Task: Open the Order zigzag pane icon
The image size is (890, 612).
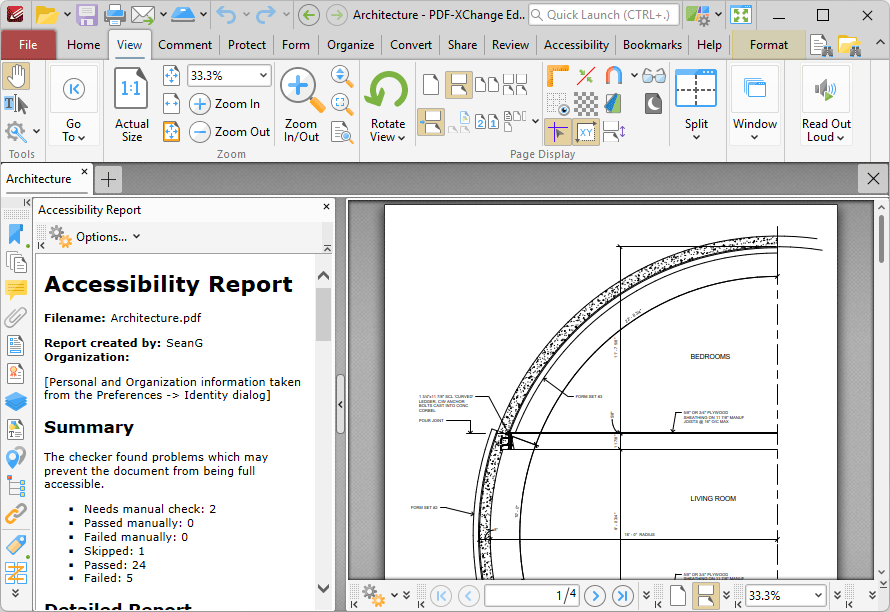Action: coord(16,573)
